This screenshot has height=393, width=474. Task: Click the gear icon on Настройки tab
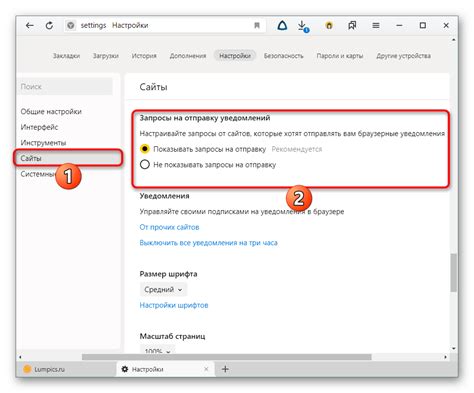click(x=125, y=369)
